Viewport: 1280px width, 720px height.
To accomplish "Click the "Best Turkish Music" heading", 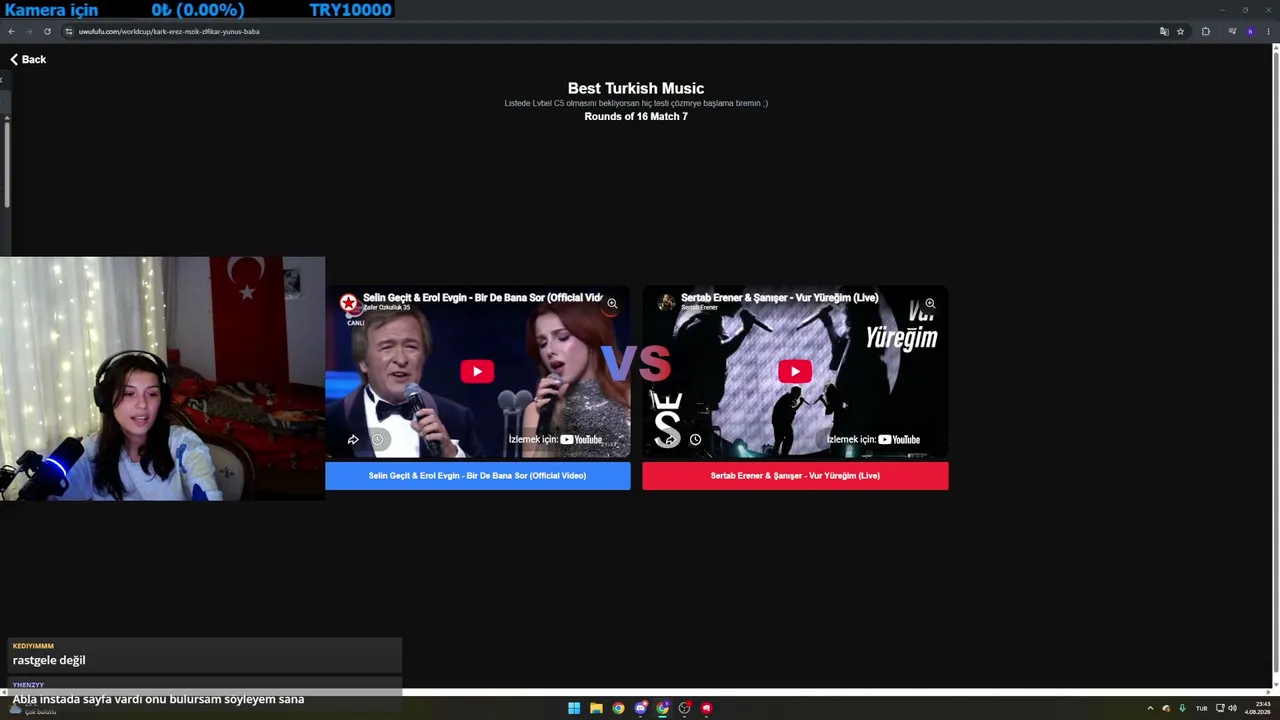I will coord(636,88).
